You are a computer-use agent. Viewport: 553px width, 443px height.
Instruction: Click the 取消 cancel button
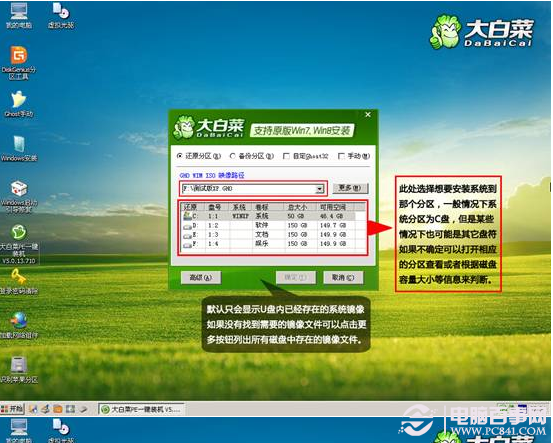point(343,278)
